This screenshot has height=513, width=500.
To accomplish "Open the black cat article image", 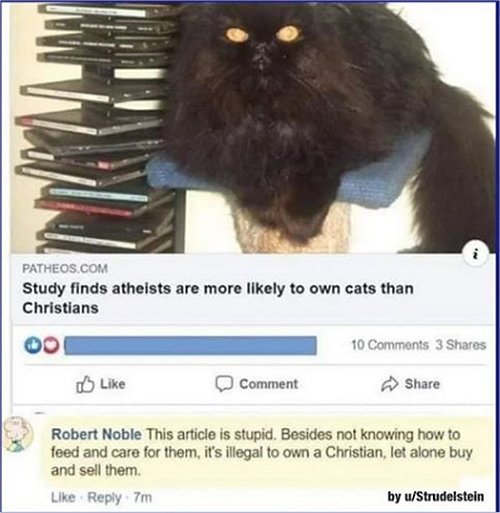I will [253, 128].
